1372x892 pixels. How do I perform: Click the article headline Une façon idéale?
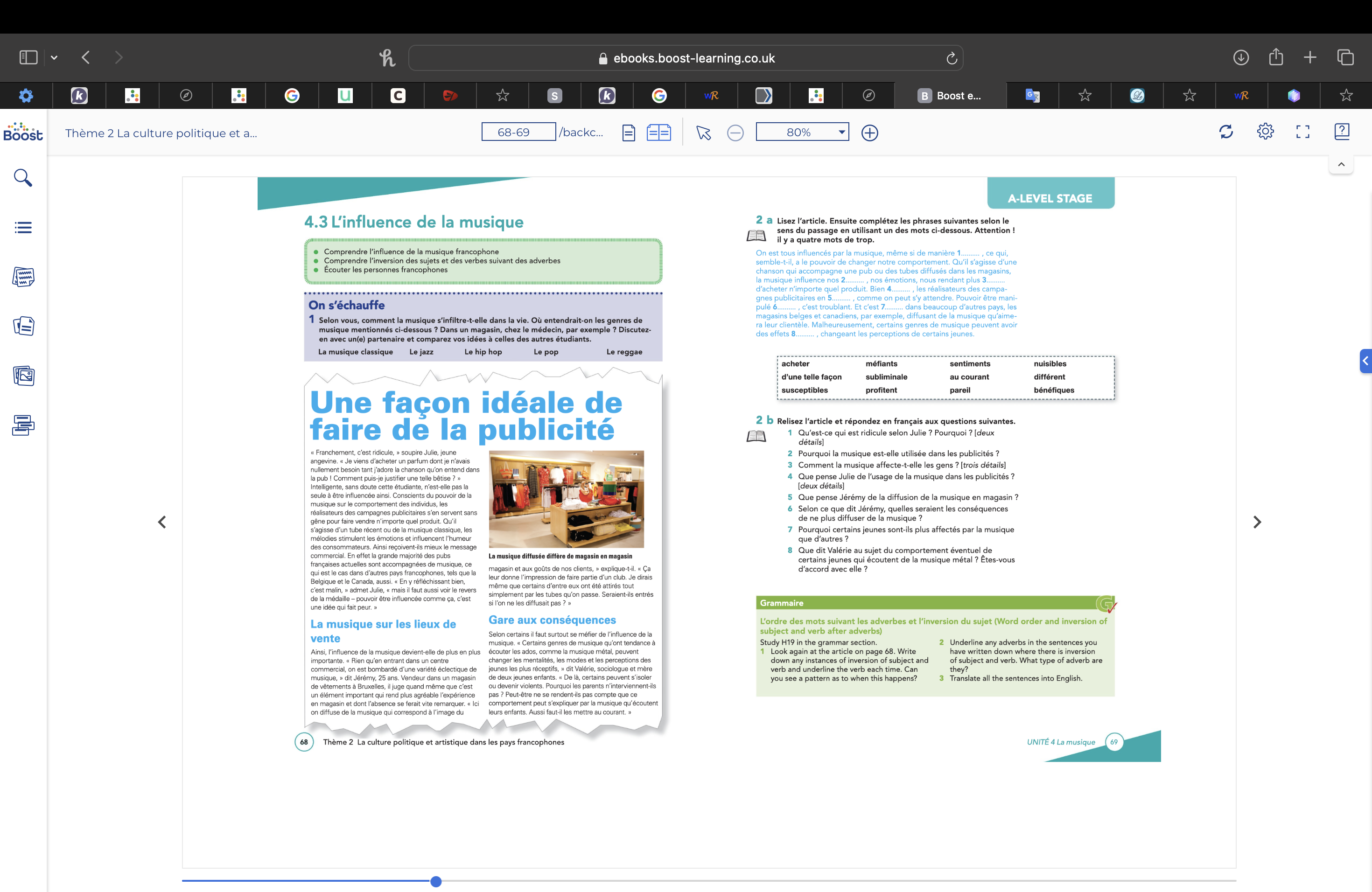click(466, 416)
